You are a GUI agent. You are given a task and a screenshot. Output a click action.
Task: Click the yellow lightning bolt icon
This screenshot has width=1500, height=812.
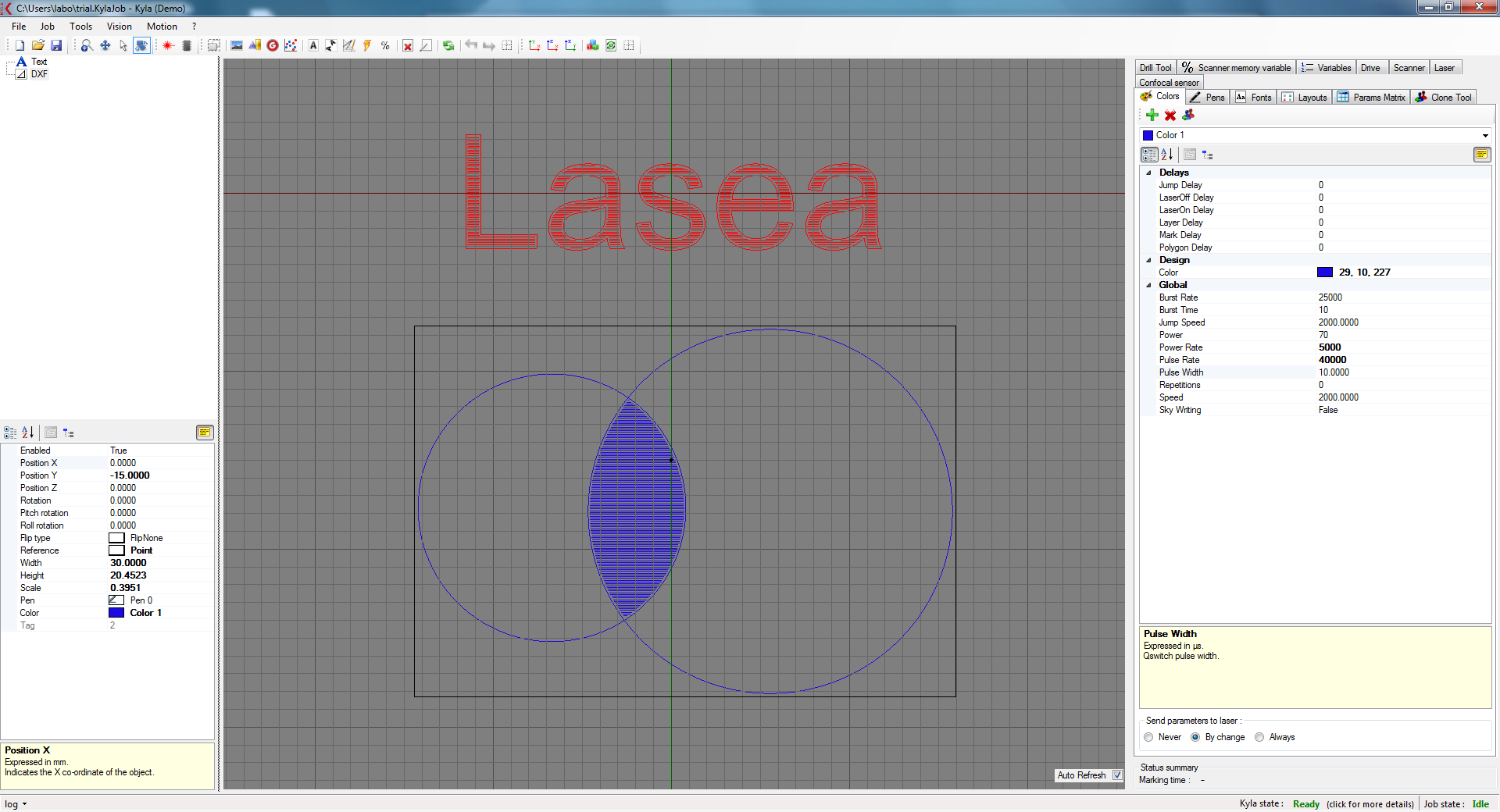(367, 45)
